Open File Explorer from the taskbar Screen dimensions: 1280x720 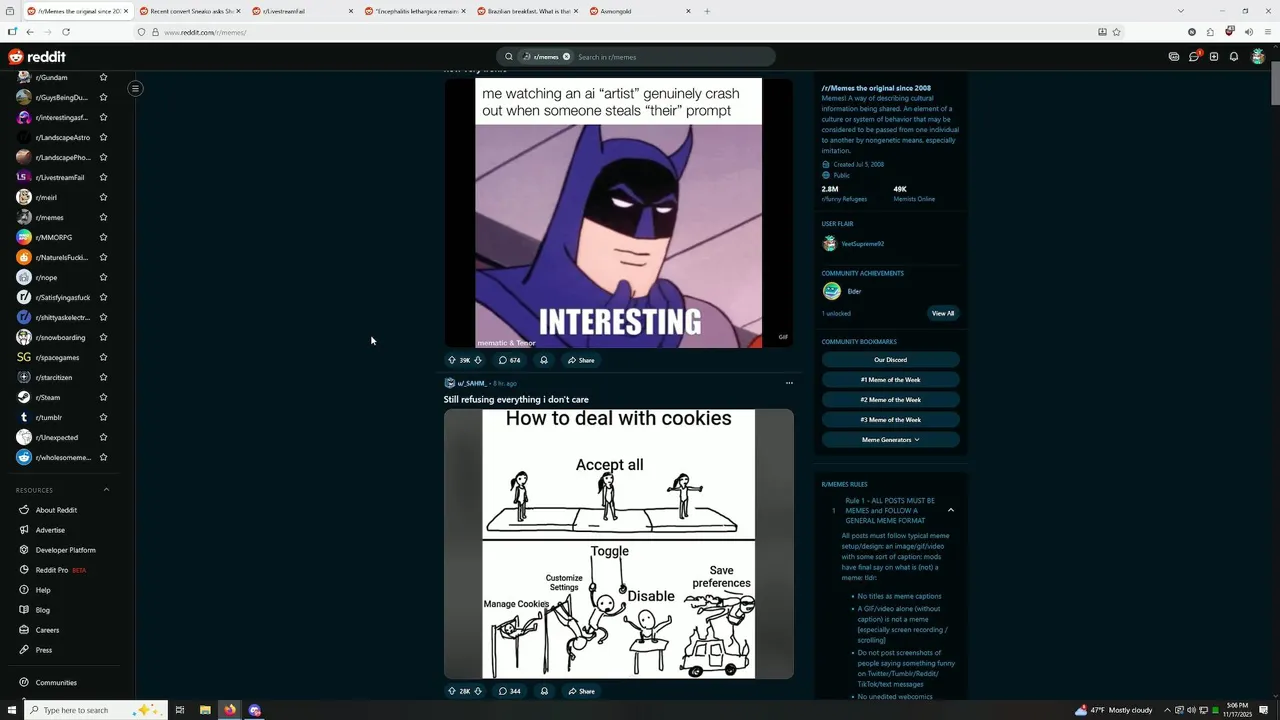205,710
